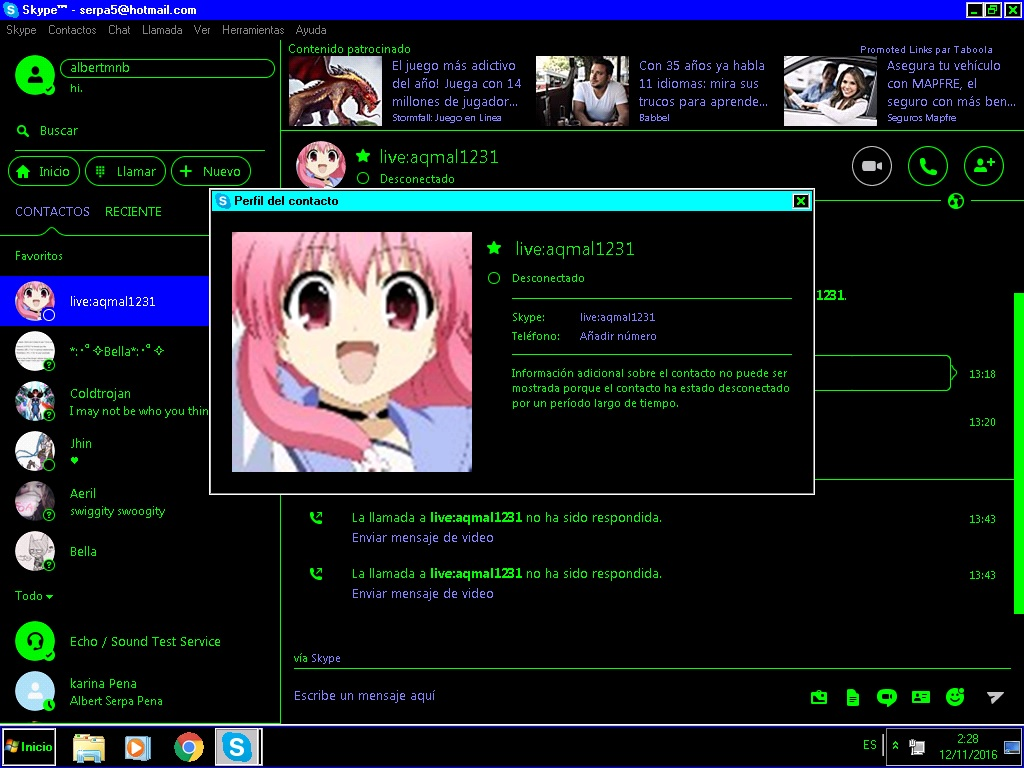Show hidden system tray icons
The width and height of the screenshot is (1024, 768).
tap(895, 745)
